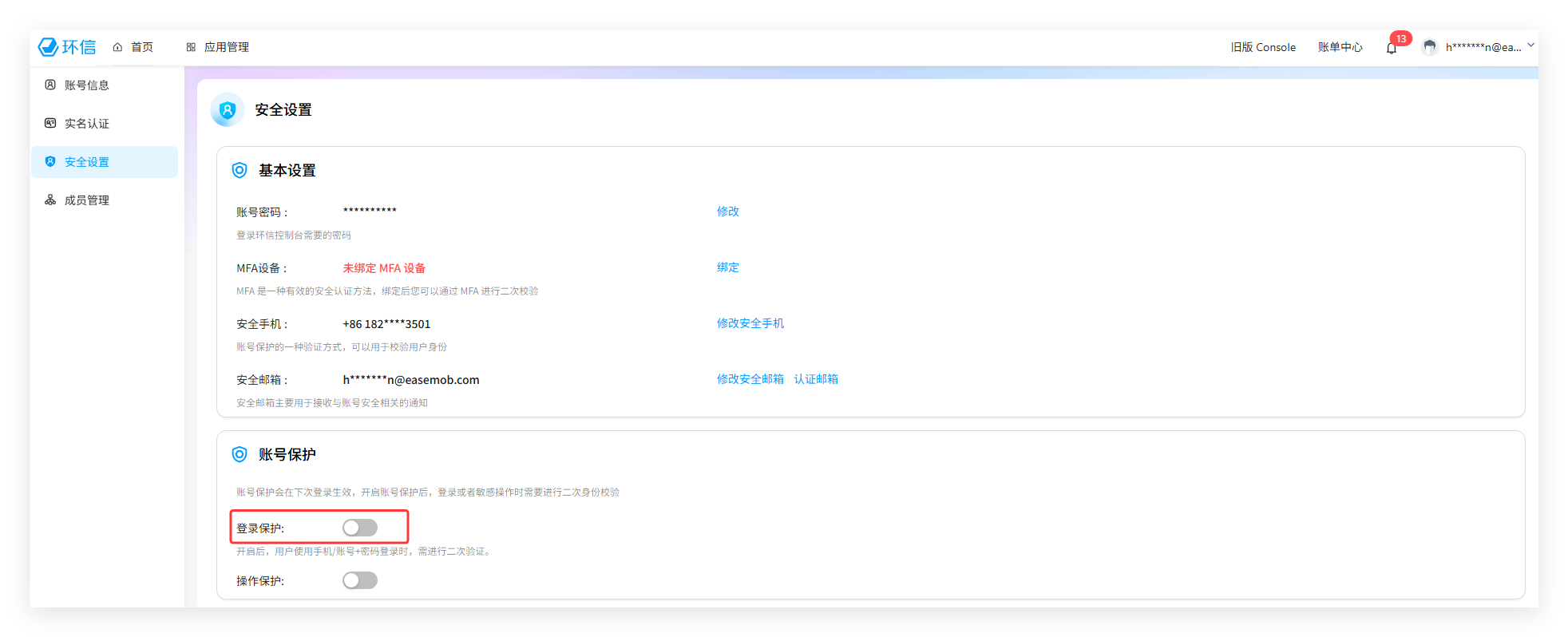
Task: Click the Easemob logo in header
Action: click(x=67, y=47)
